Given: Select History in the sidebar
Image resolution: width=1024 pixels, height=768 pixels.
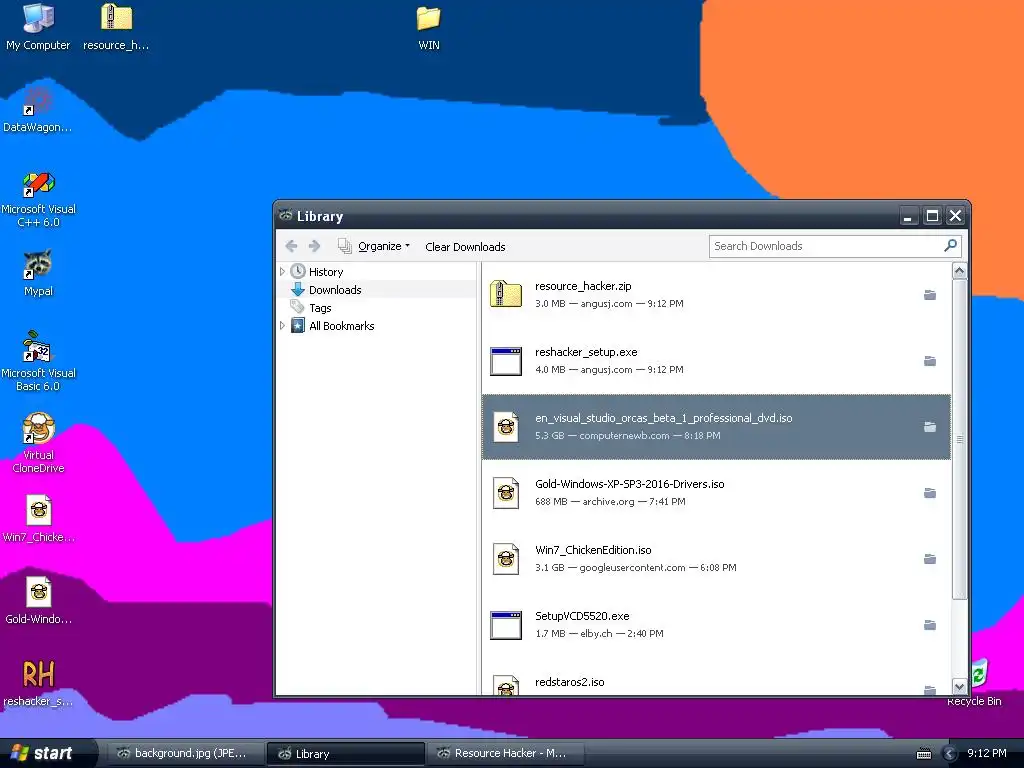Looking at the screenshot, I should [325, 272].
